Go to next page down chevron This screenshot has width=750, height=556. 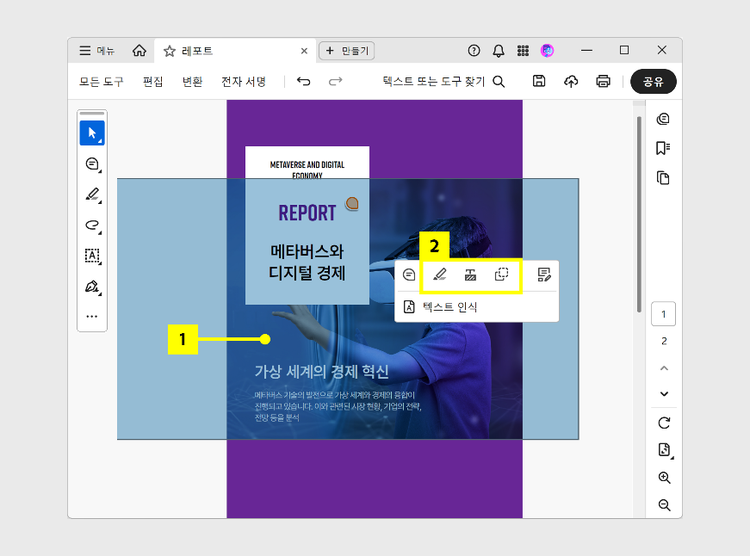pyautogui.click(x=664, y=394)
